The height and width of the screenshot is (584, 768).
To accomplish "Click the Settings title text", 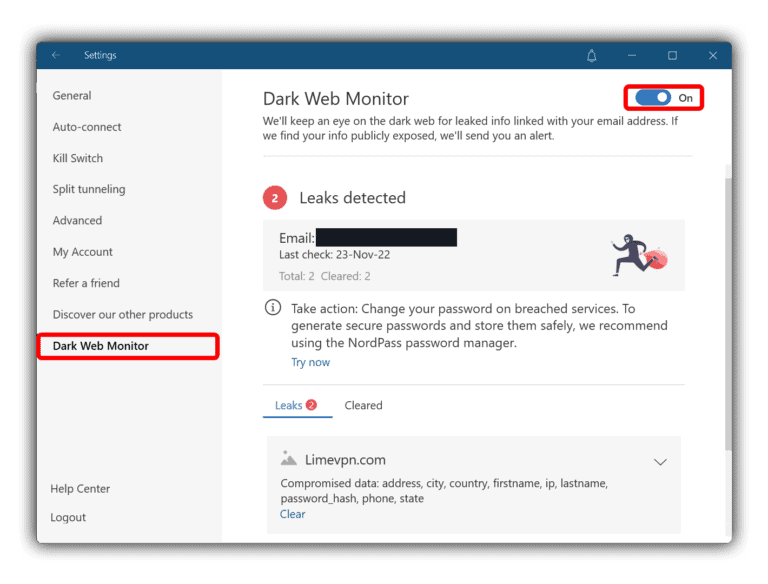I will coord(100,55).
